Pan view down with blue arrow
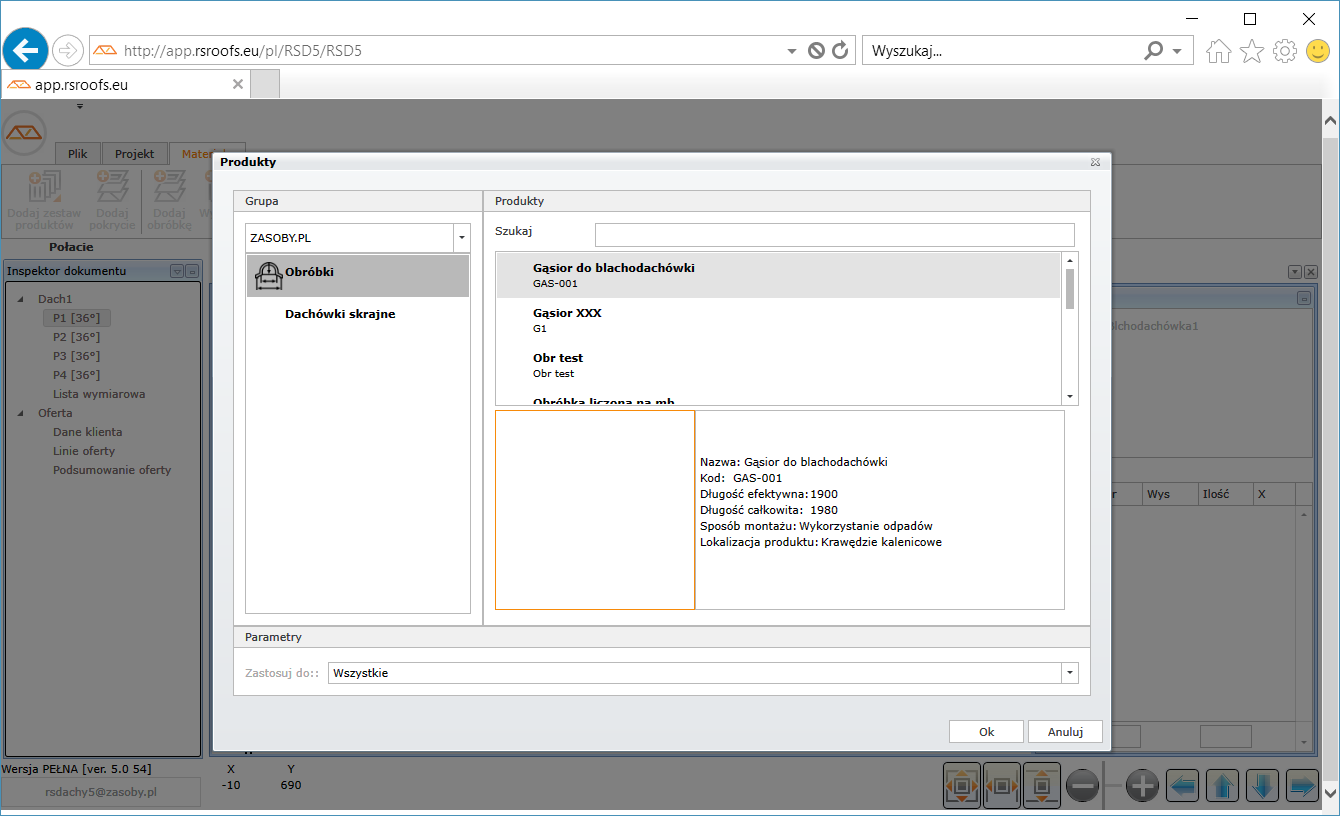 click(x=1262, y=786)
